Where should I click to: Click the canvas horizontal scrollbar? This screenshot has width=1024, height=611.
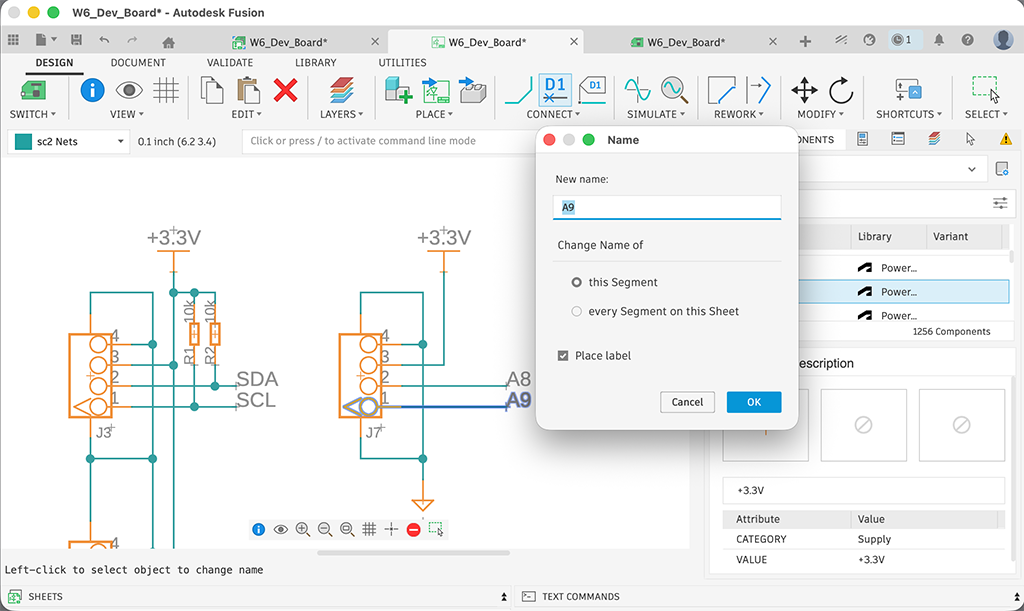pyautogui.click(x=413, y=552)
